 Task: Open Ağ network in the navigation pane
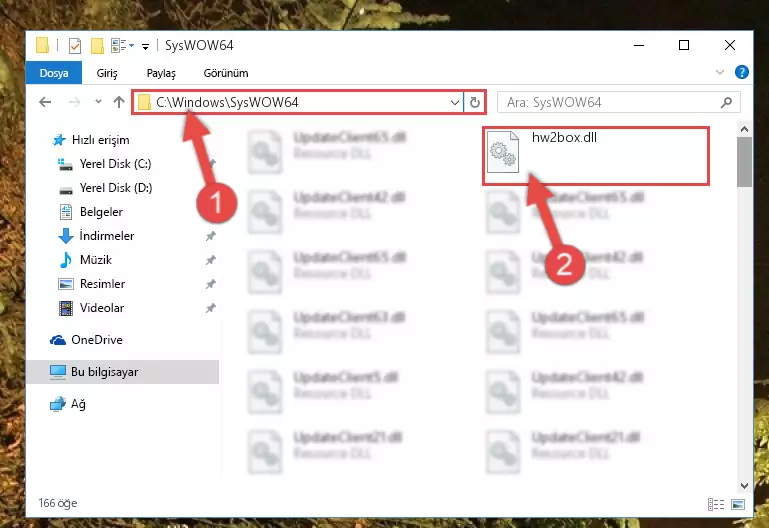68,404
